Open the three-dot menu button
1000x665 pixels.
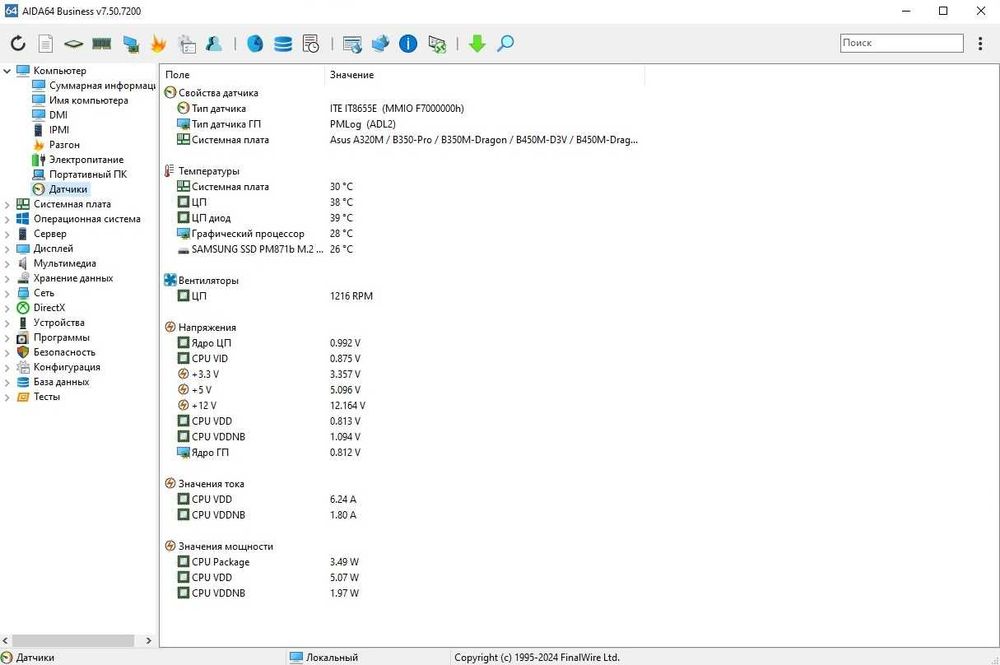point(980,43)
